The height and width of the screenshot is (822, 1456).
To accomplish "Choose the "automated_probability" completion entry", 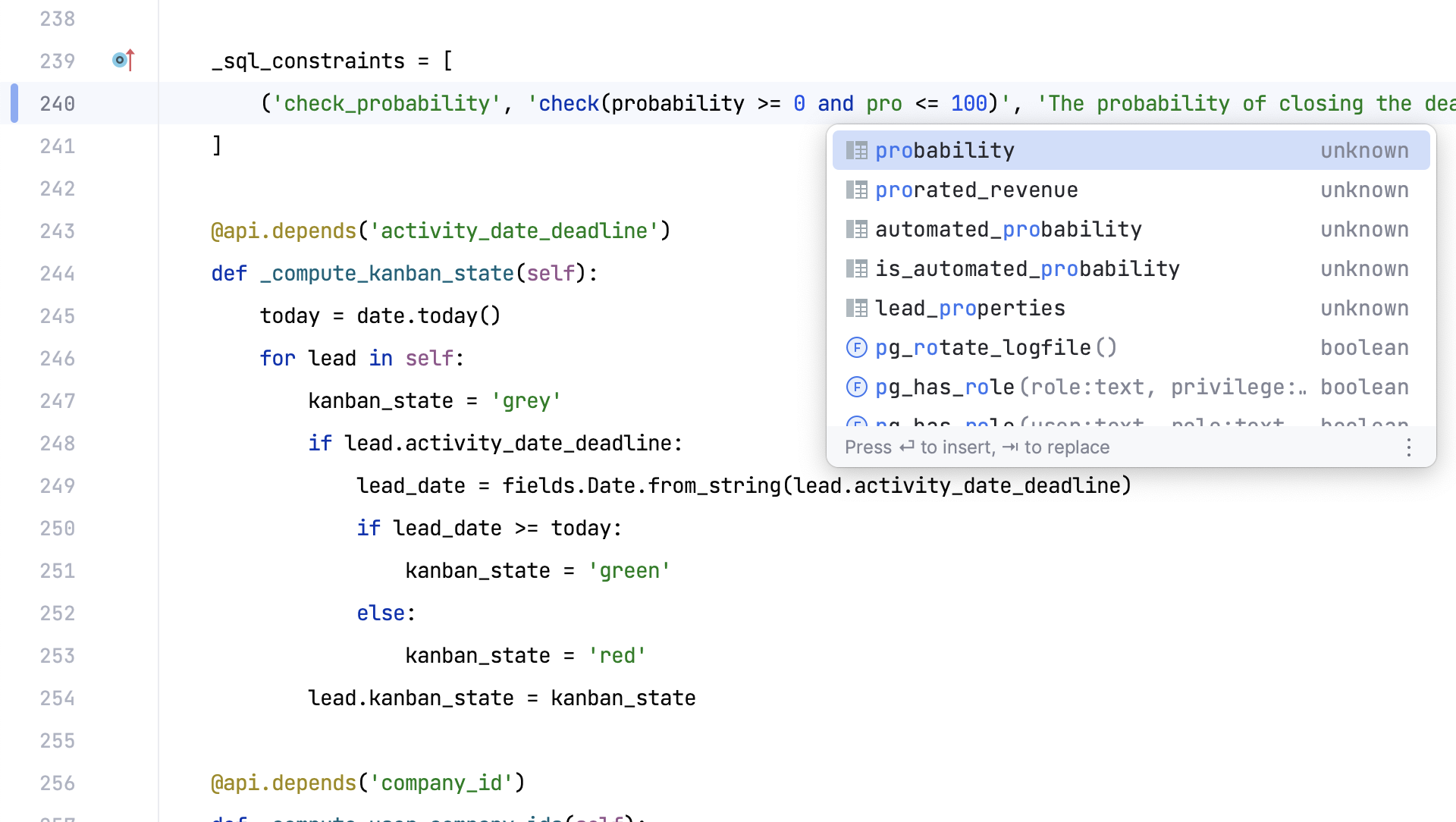I will [1009, 229].
